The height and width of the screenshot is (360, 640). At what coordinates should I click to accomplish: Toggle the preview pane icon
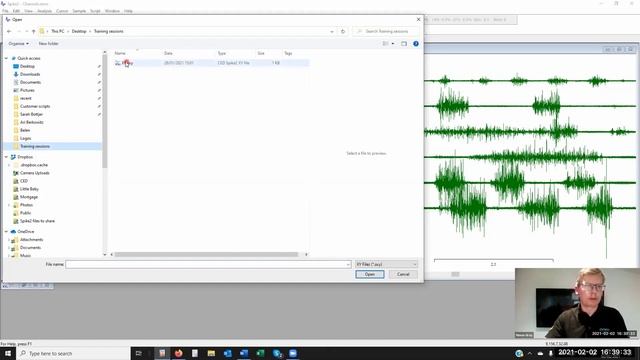coord(404,44)
